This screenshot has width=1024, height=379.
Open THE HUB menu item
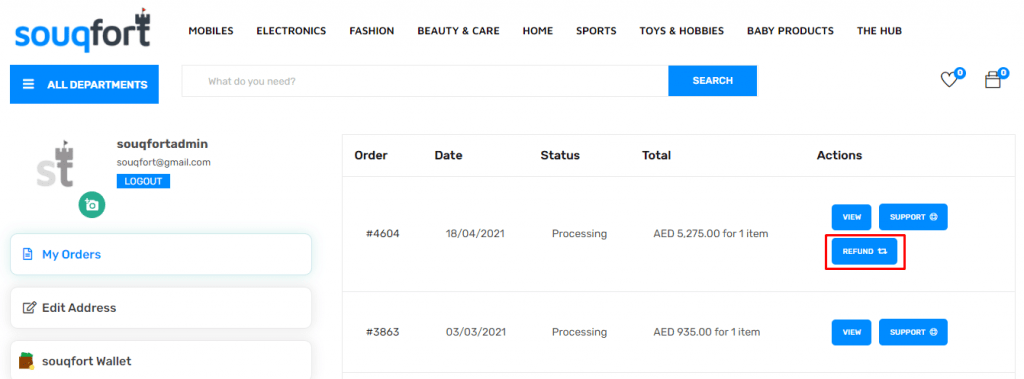[879, 31]
